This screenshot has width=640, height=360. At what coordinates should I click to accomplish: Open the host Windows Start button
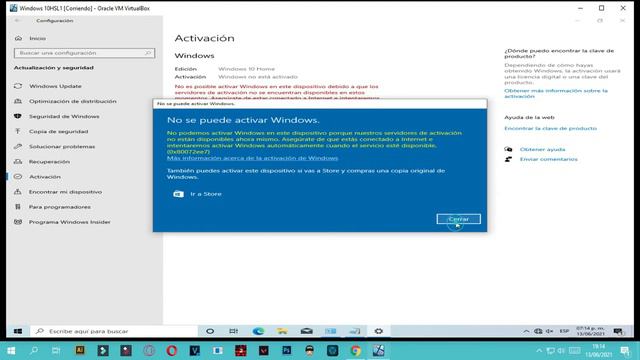tap(11, 351)
